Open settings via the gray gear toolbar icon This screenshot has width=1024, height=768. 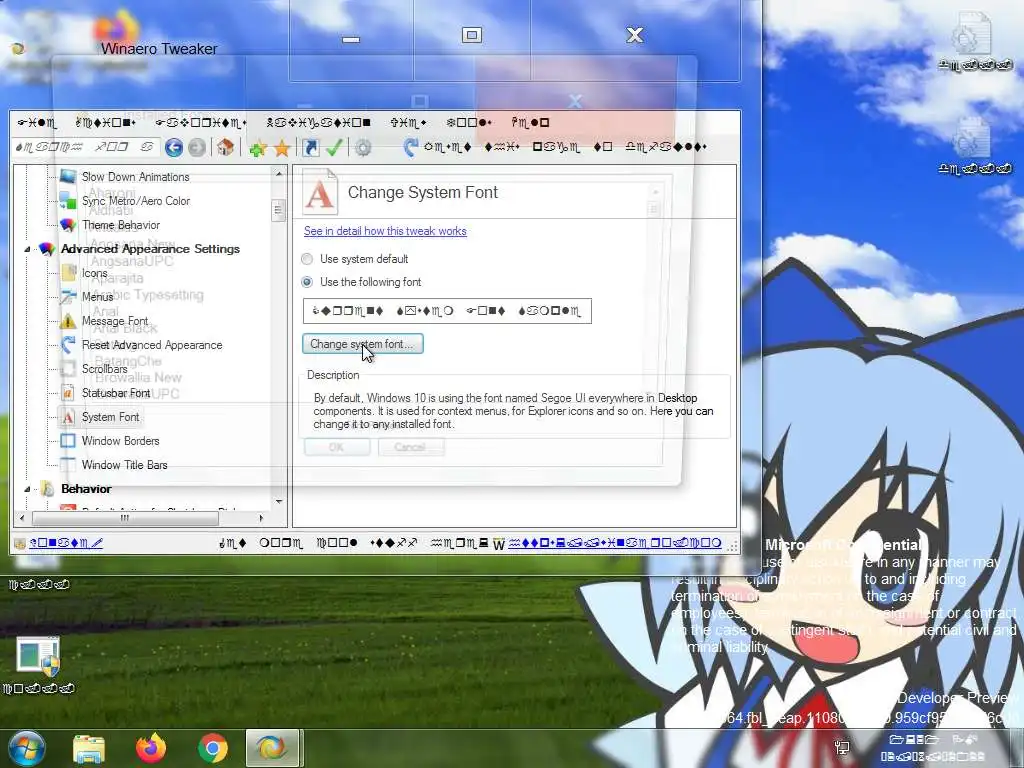point(363,148)
